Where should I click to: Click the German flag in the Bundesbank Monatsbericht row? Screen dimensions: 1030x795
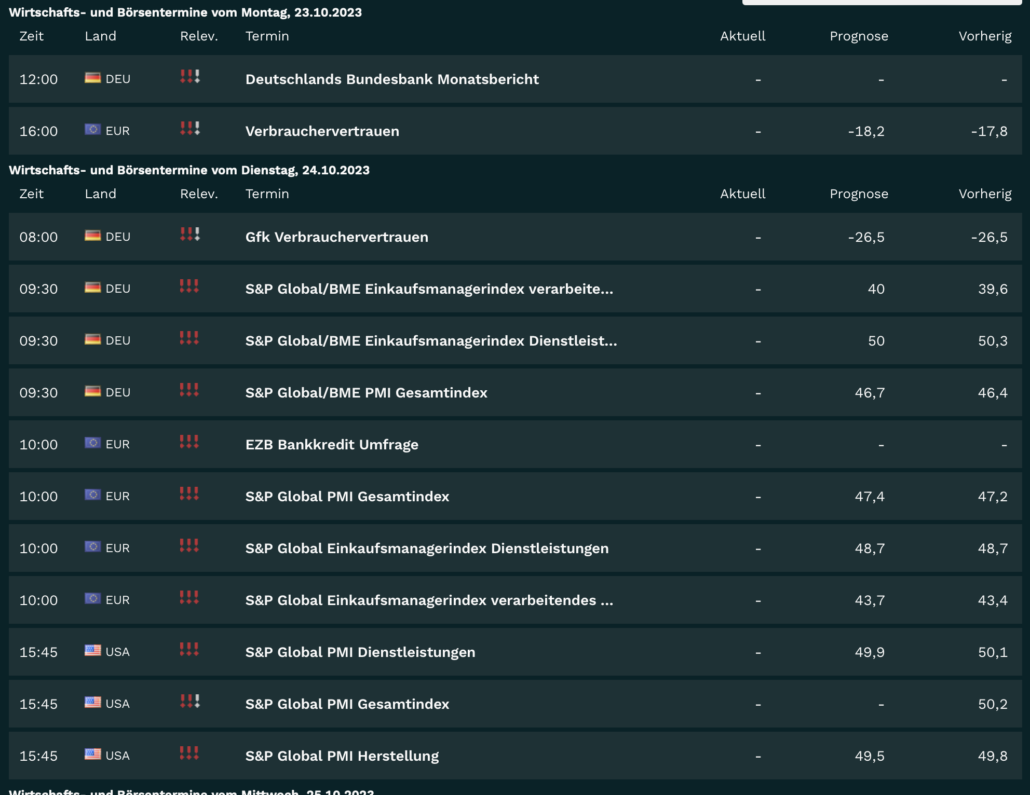pyautogui.click(x=93, y=78)
